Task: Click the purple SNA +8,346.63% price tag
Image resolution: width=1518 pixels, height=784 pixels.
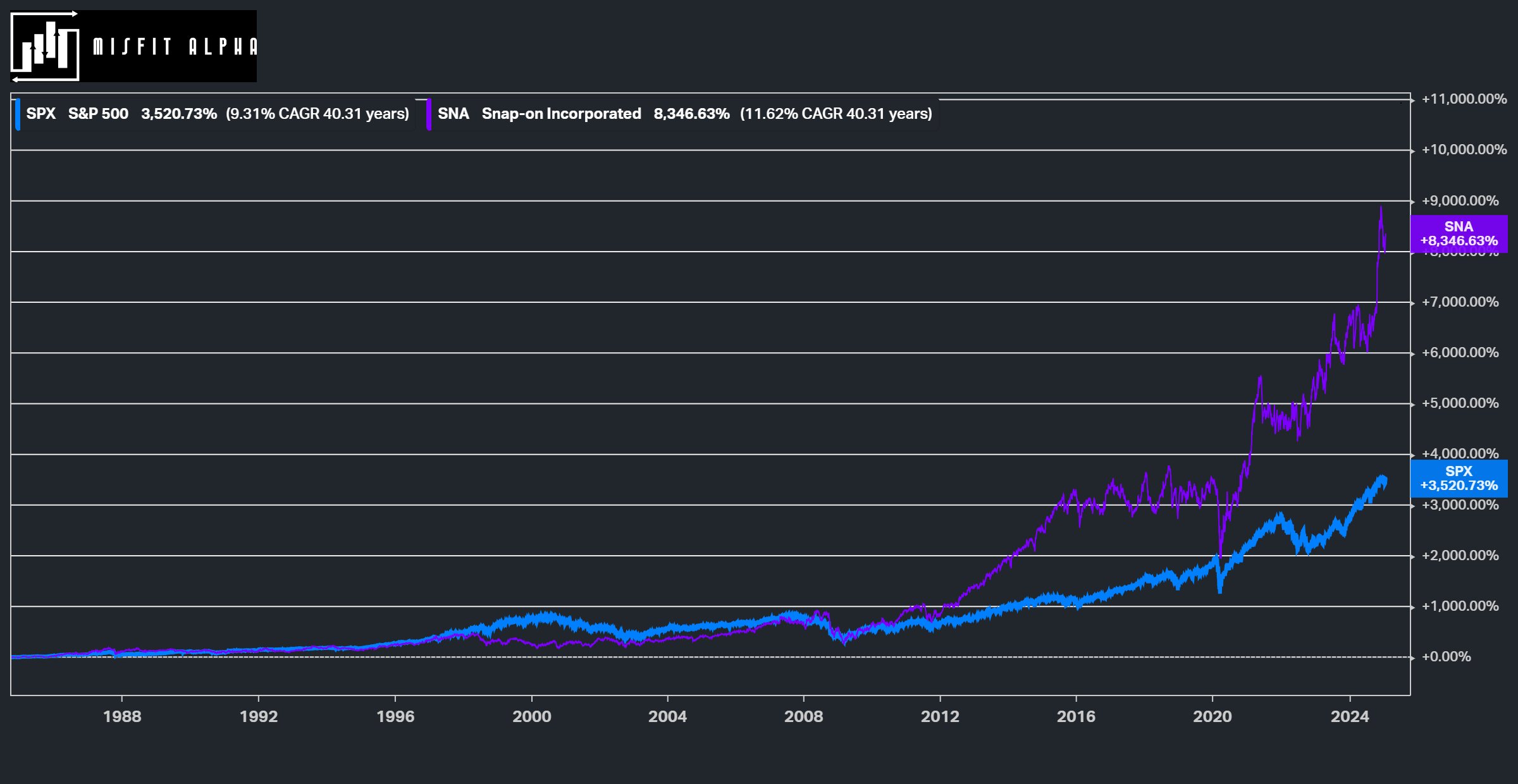Action: tap(1459, 234)
